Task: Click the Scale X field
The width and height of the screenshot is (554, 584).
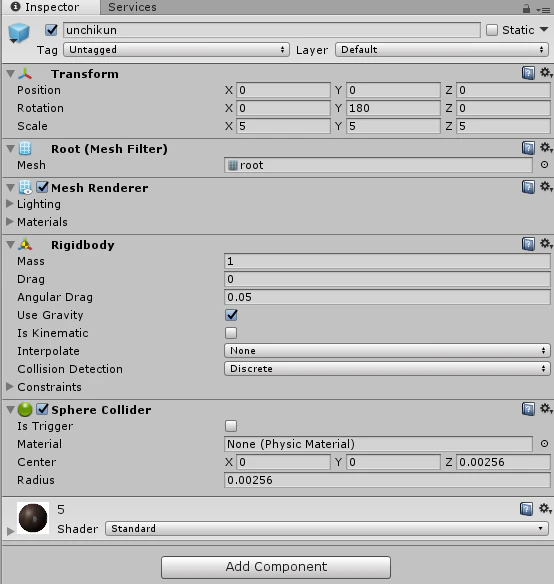Action: 283,126
